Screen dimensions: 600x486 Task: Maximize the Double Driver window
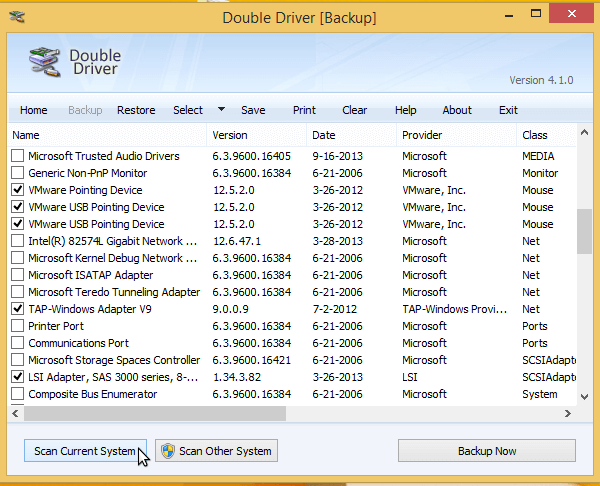pyautogui.click(x=536, y=14)
